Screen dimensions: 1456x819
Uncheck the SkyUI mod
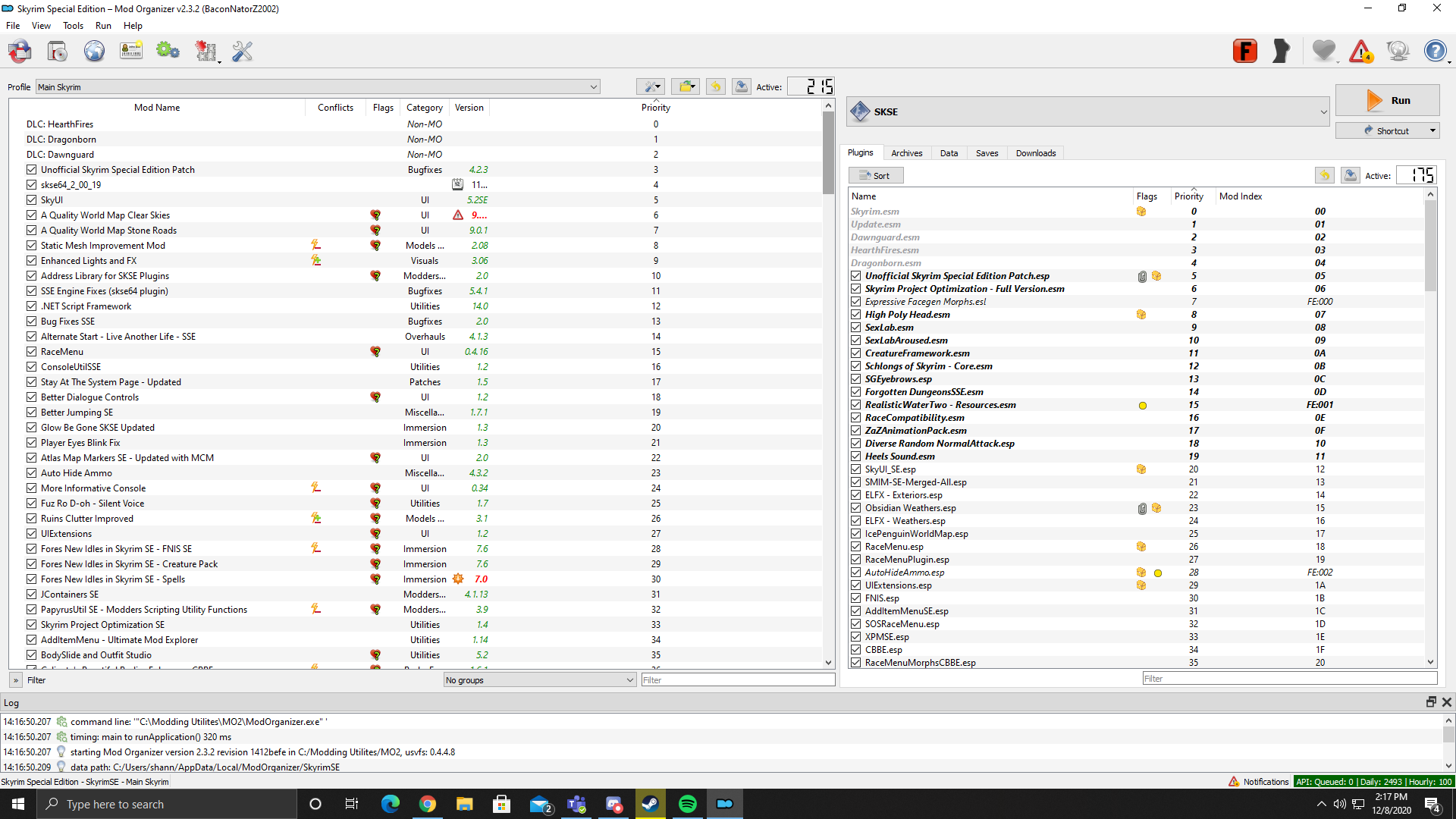[31, 200]
